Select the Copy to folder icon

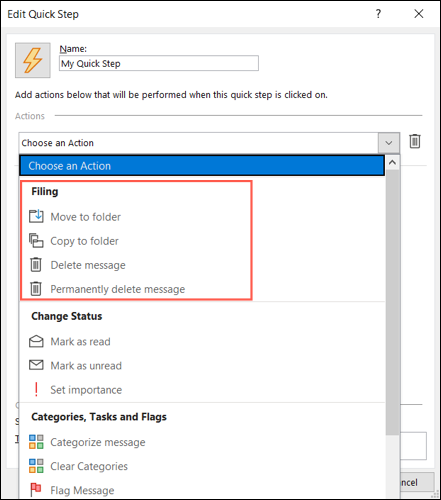pyautogui.click(x=36, y=241)
